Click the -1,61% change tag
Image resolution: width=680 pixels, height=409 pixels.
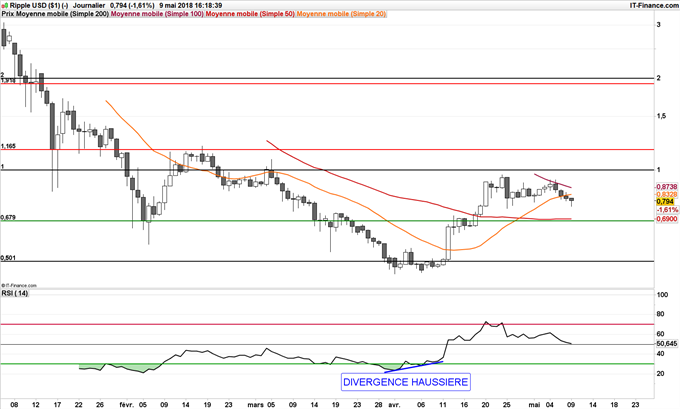[x=667, y=209]
